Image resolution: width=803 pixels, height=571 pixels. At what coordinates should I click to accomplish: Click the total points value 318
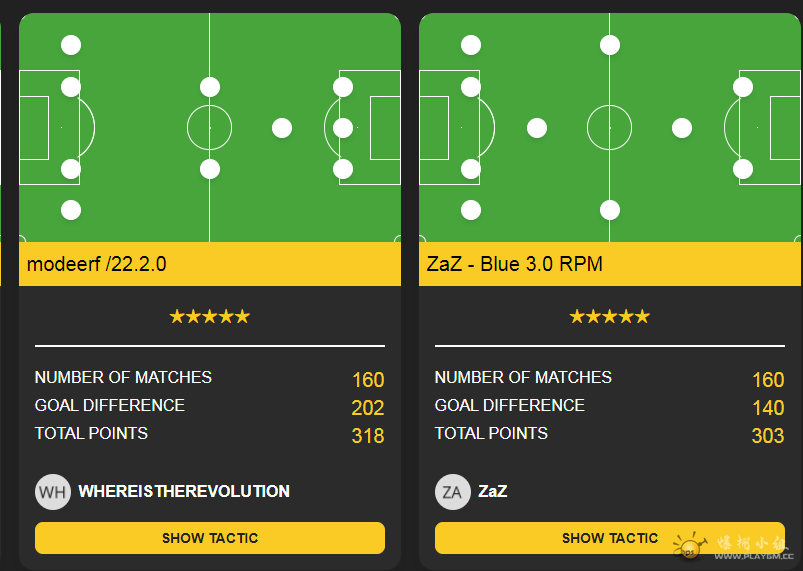[368, 436]
